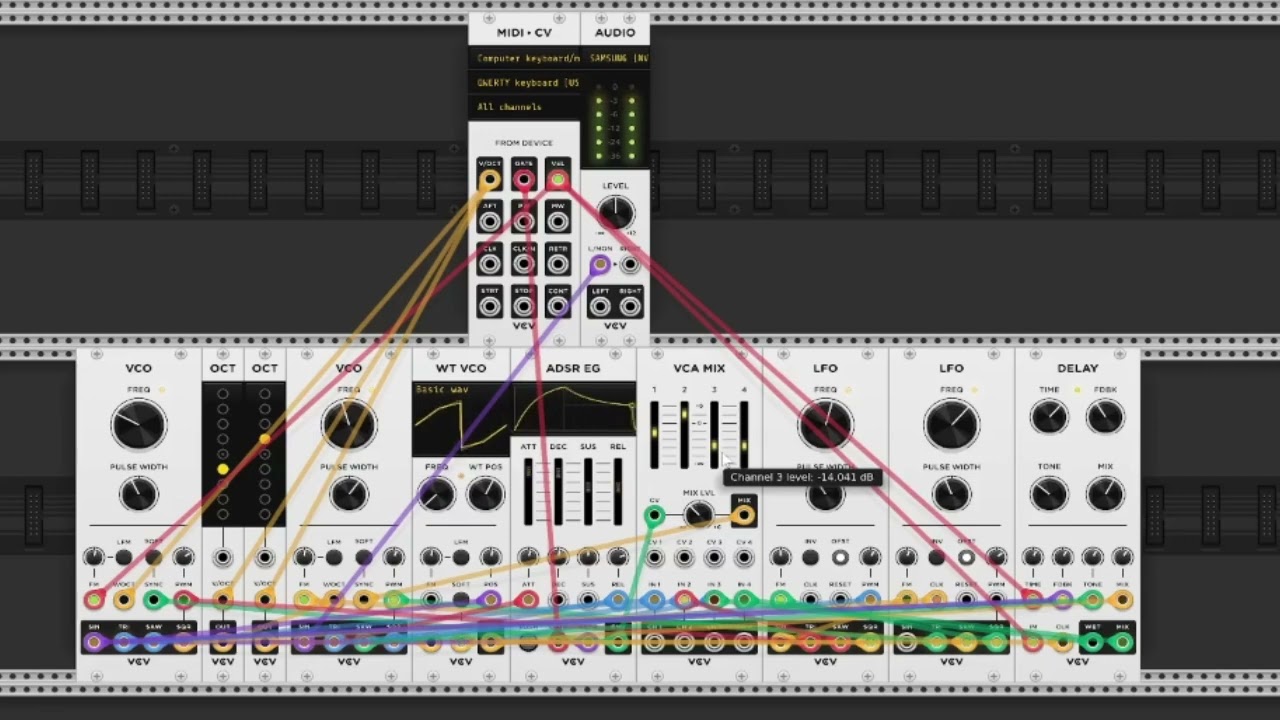Toggle OFST on the LFO beside DELAY
The image size is (1280, 720).
[966, 557]
